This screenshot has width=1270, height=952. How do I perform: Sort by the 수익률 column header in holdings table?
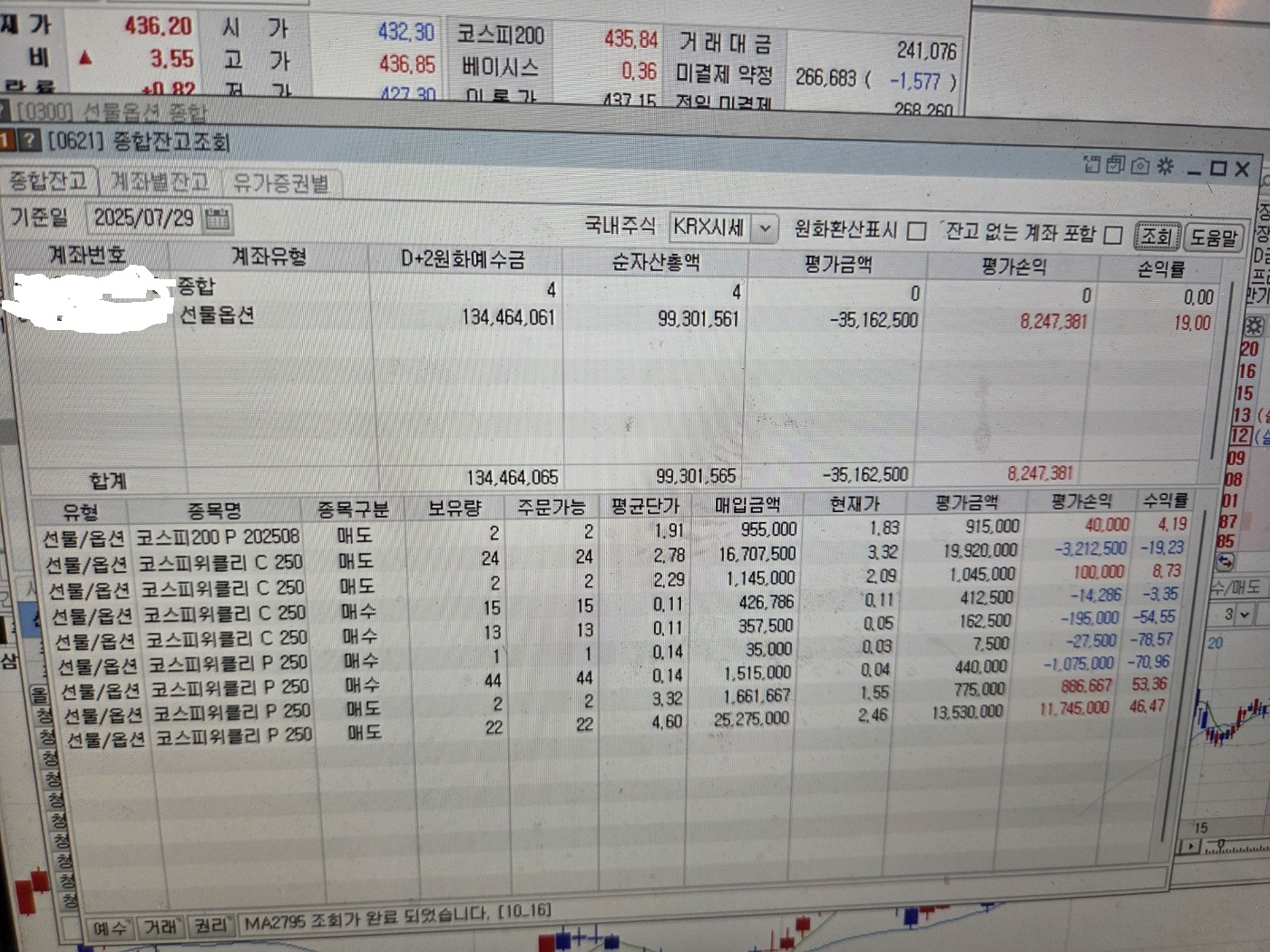pos(1166,500)
